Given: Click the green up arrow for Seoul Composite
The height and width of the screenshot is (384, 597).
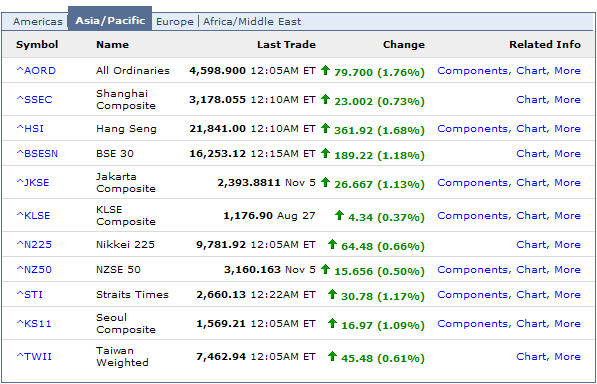Looking at the screenshot, I should pos(332,323).
